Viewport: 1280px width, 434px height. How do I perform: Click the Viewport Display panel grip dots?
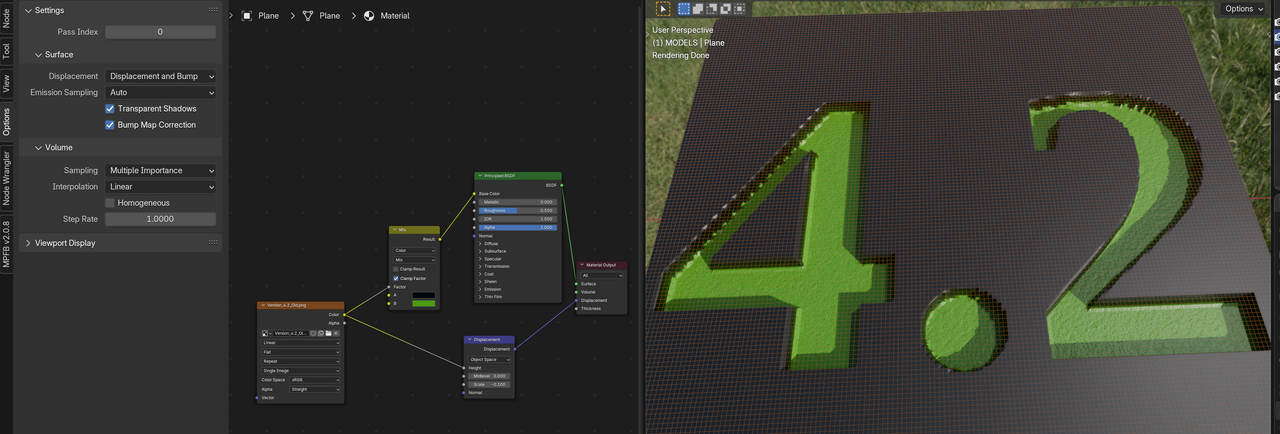point(213,242)
